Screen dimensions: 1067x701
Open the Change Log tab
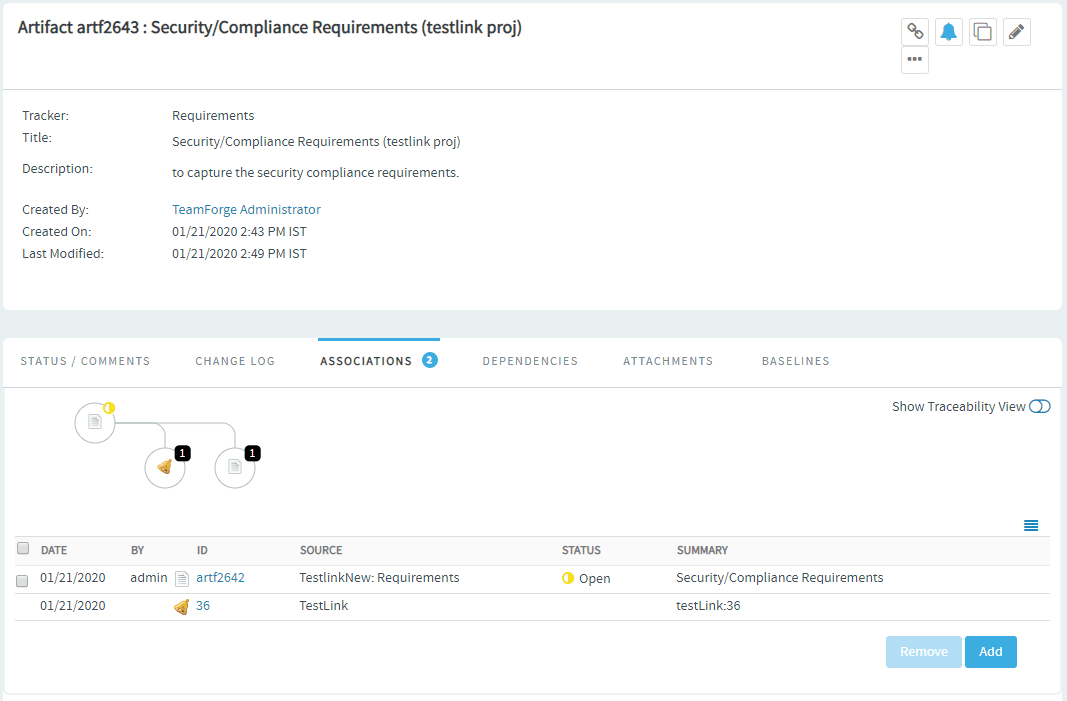click(235, 361)
